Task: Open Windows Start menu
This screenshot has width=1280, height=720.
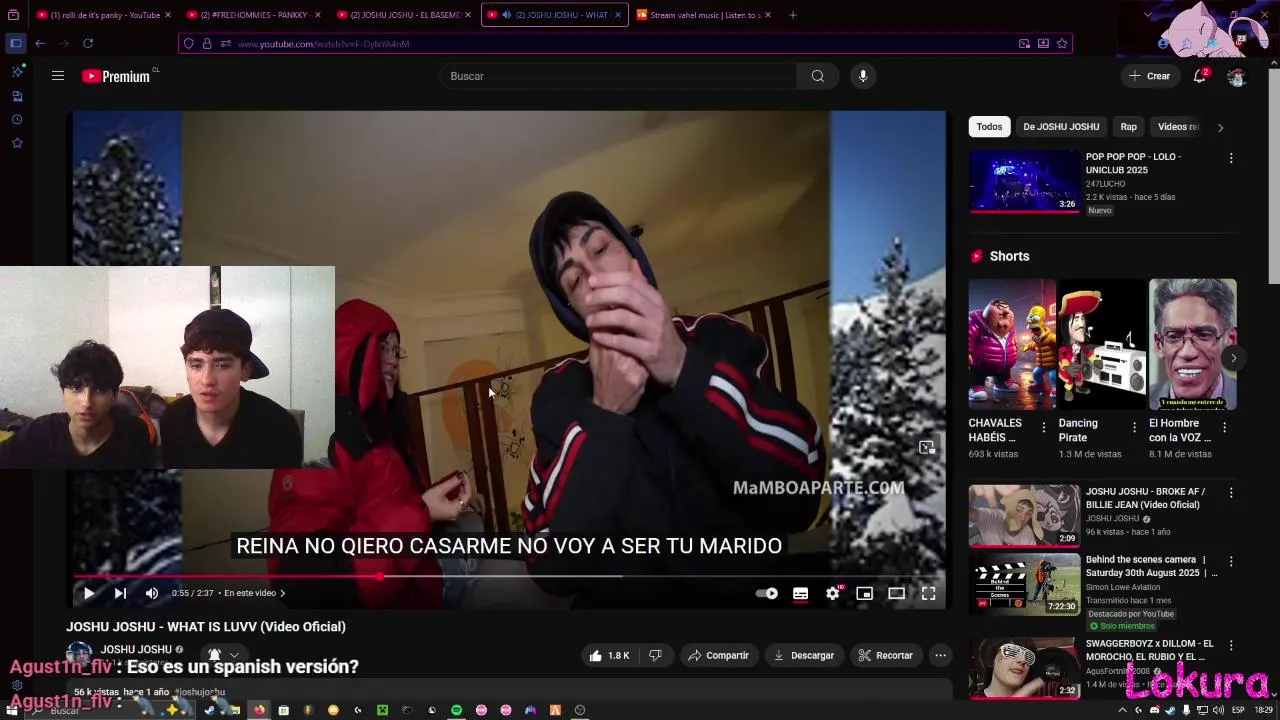Action: click(12, 710)
